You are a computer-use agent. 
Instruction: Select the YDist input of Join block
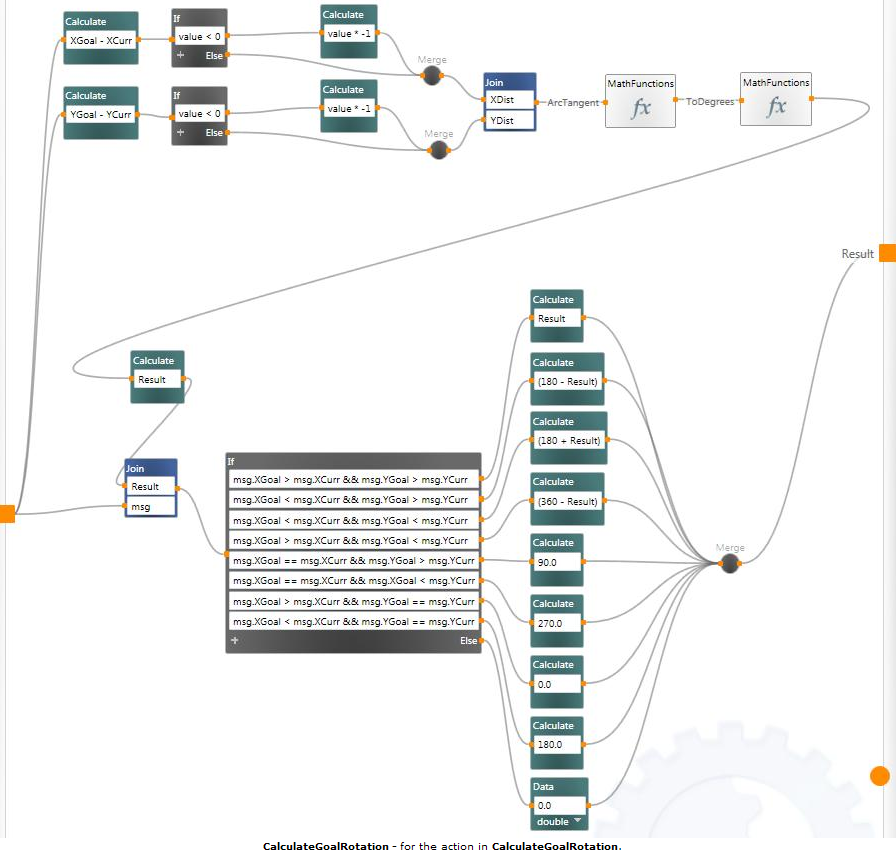[x=509, y=120]
